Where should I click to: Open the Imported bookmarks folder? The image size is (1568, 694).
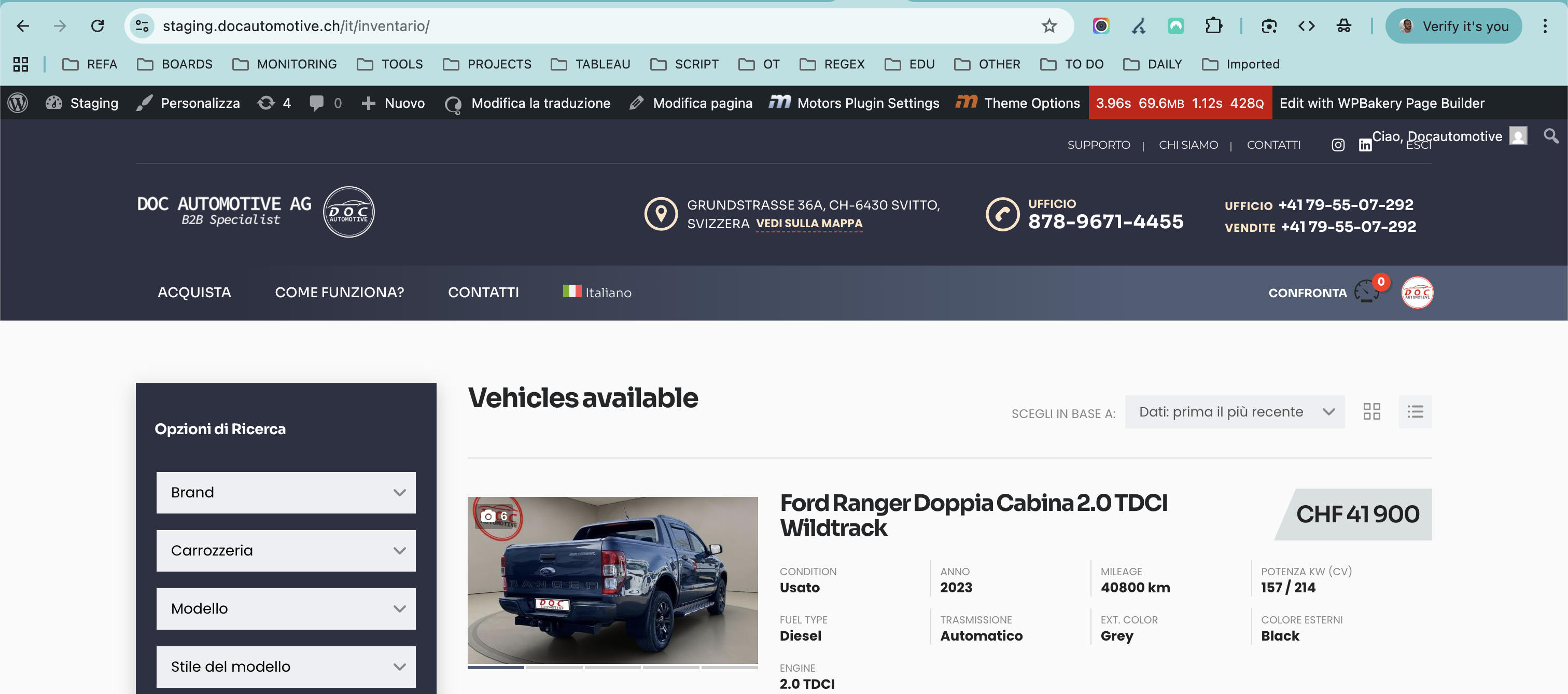[1240, 64]
